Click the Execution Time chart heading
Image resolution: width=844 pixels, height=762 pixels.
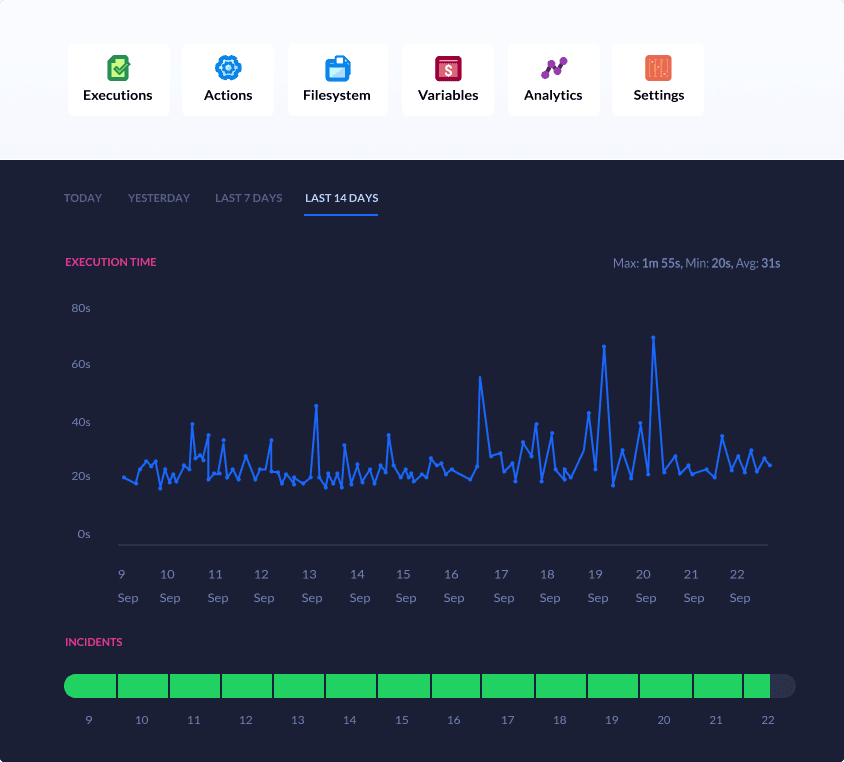click(110, 262)
